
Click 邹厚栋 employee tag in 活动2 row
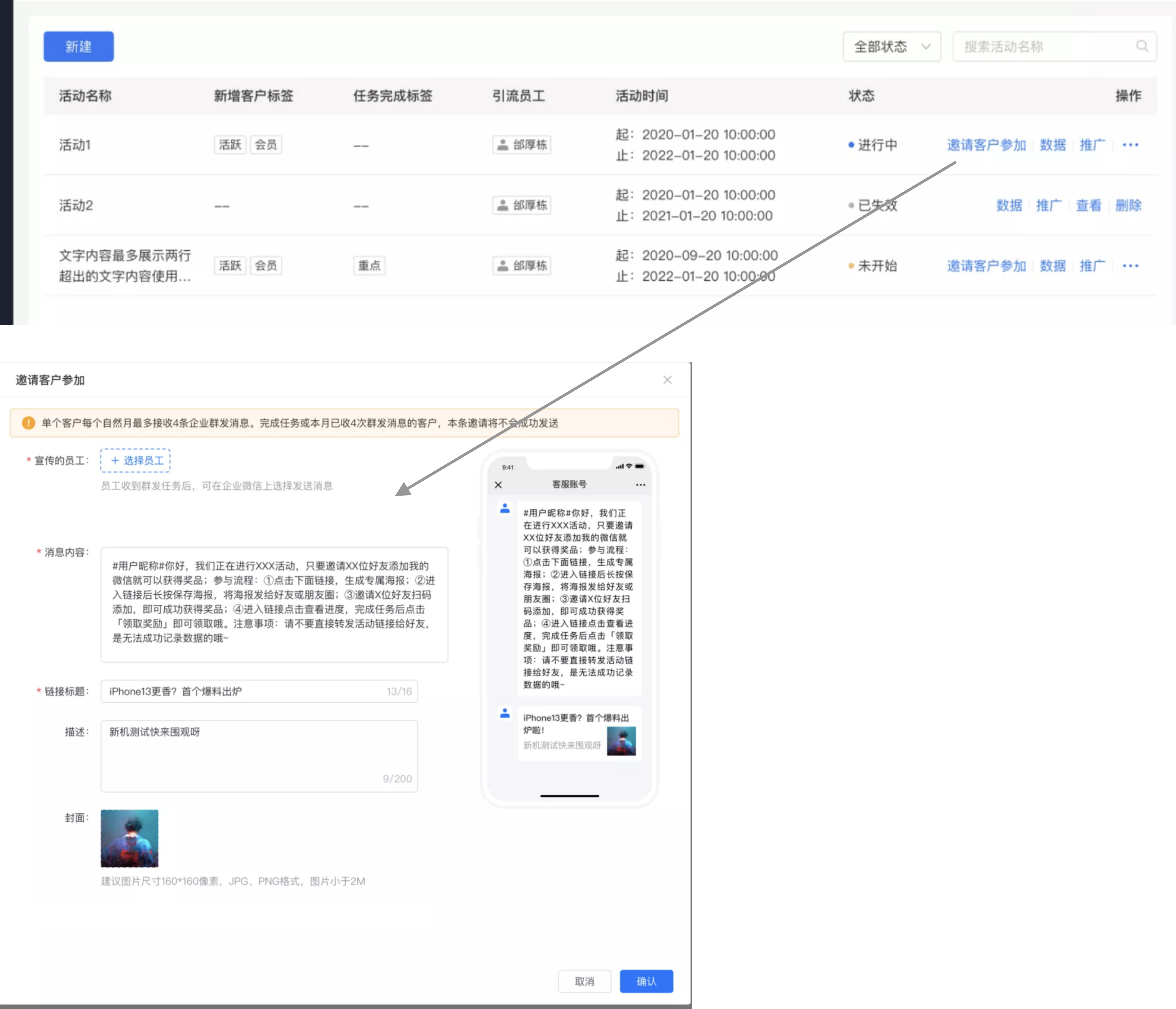pyautogui.click(x=521, y=206)
